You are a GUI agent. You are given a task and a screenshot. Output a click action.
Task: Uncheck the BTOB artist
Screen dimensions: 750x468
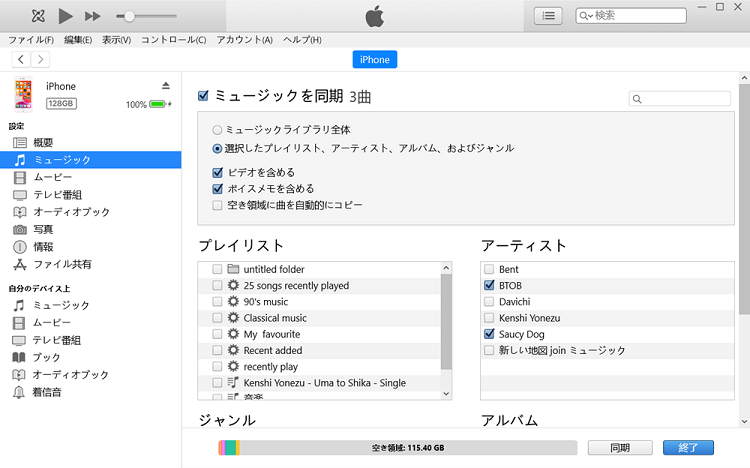[x=489, y=286]
